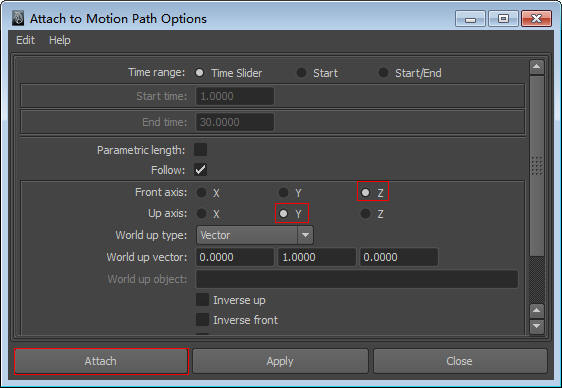Open the Edit menu

tap(25, 40)
